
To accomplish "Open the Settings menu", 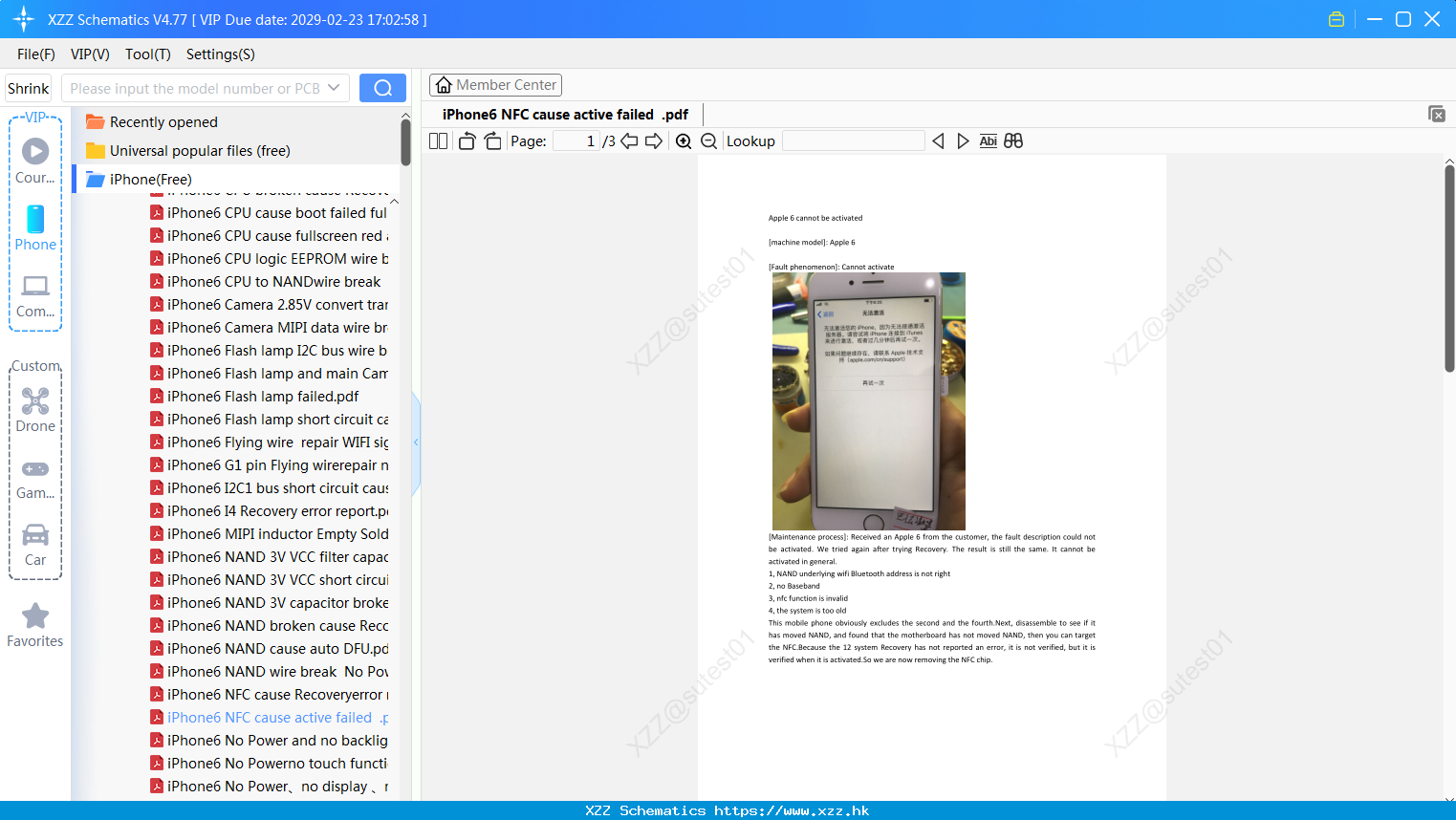I will click(x=221, y=54).
